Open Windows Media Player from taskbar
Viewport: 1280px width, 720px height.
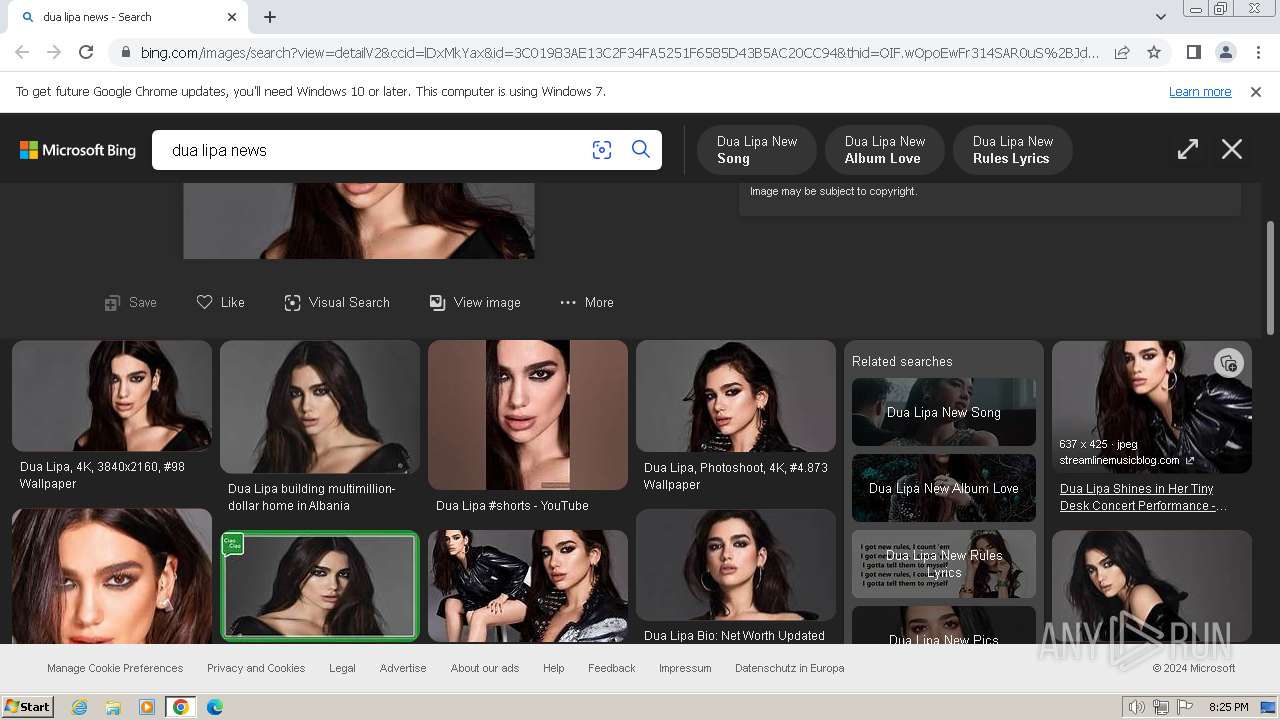147,707
